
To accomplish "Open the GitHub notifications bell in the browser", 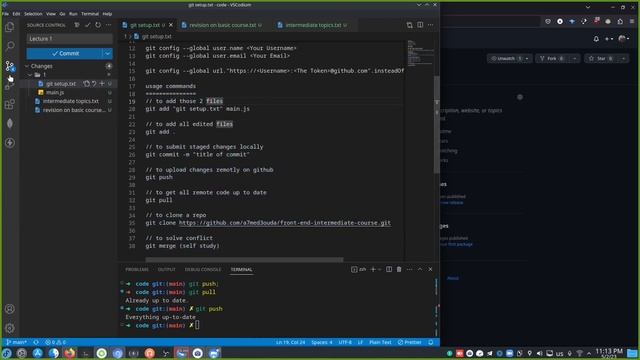I will coord(596,39).
